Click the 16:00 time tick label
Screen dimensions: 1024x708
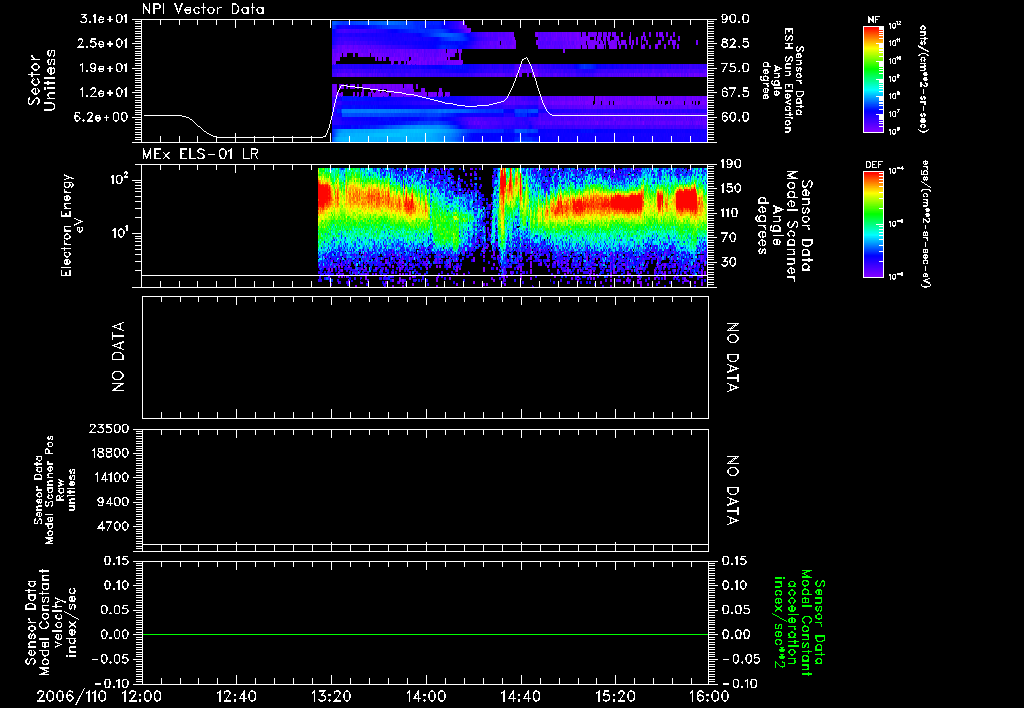[710, 696]
